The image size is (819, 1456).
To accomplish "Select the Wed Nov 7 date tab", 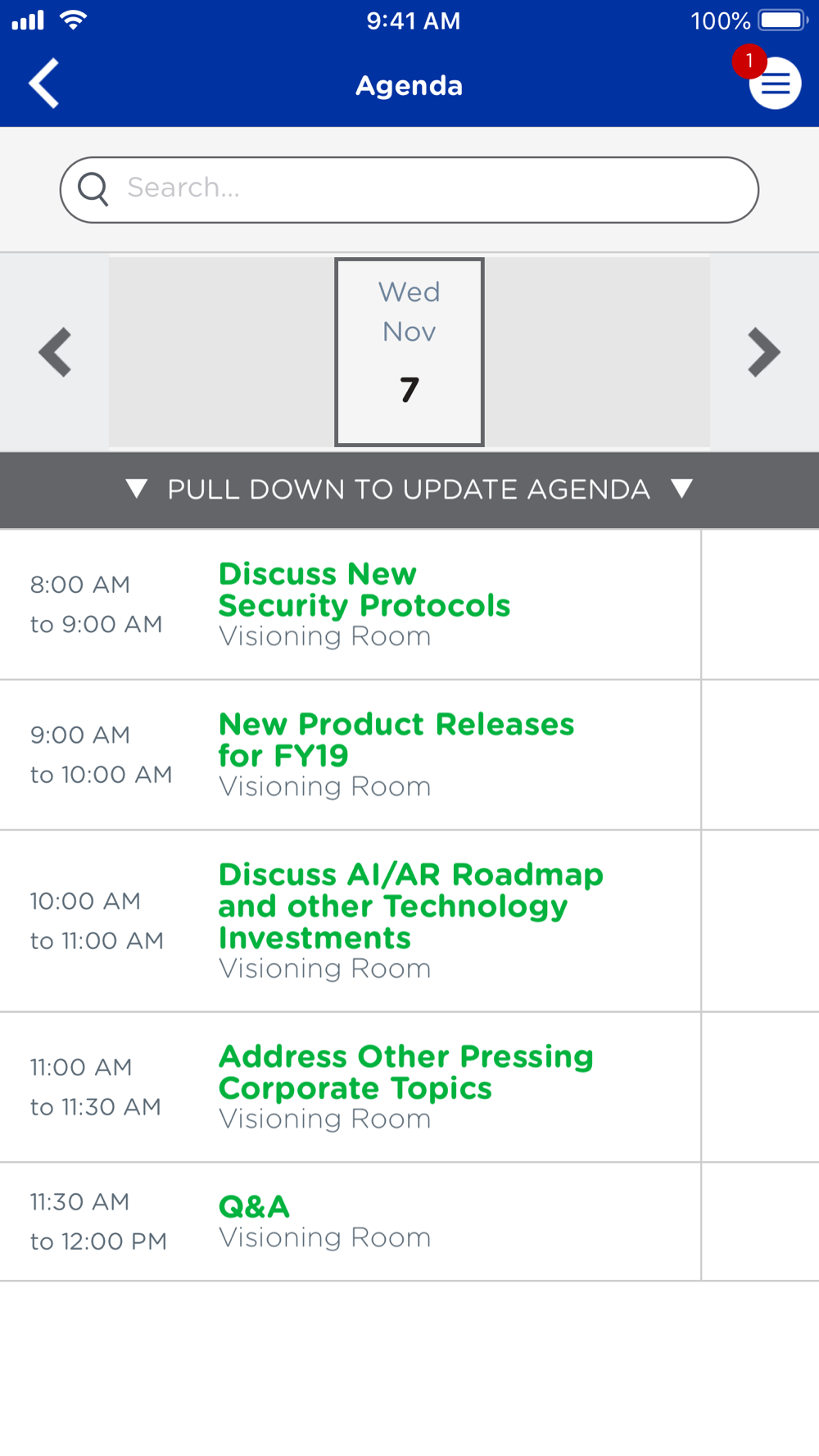I will (409, 352).
